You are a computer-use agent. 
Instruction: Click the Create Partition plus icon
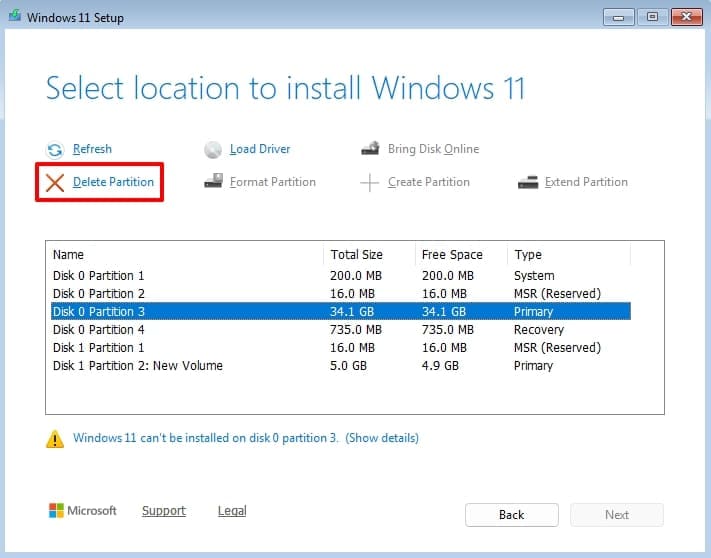pos(370,183)
